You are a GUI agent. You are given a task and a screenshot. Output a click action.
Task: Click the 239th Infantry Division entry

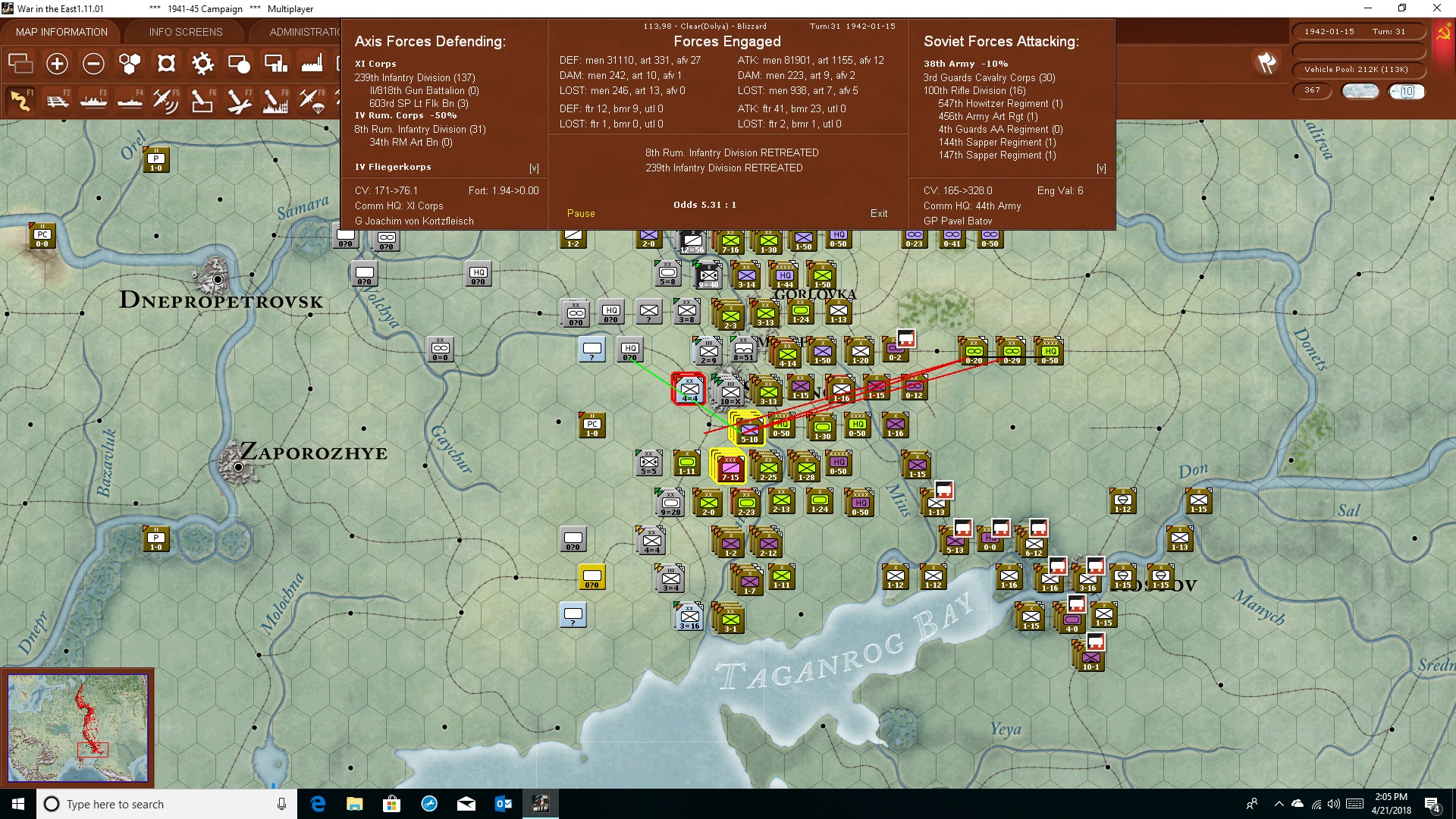click(415, 77)
